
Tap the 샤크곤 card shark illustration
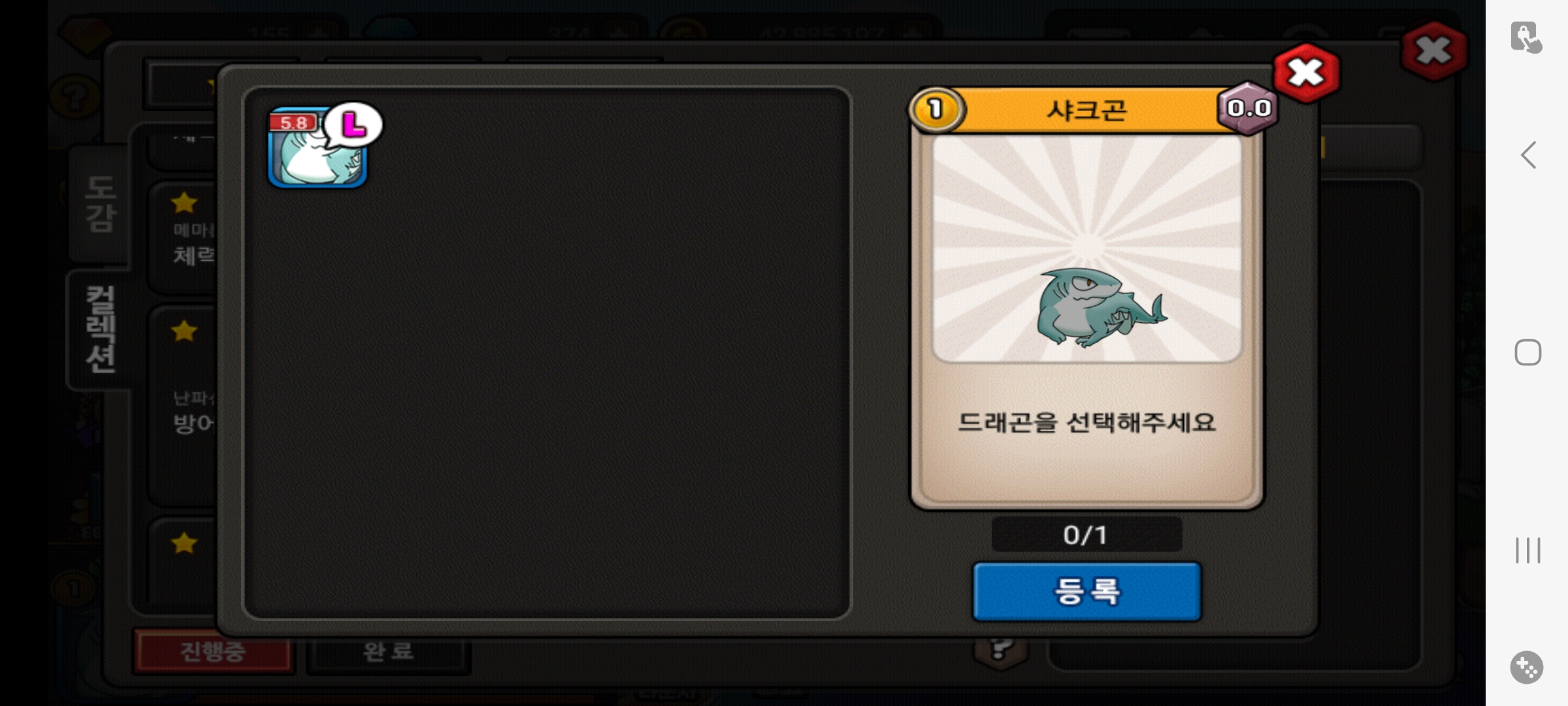point(1100,307)
